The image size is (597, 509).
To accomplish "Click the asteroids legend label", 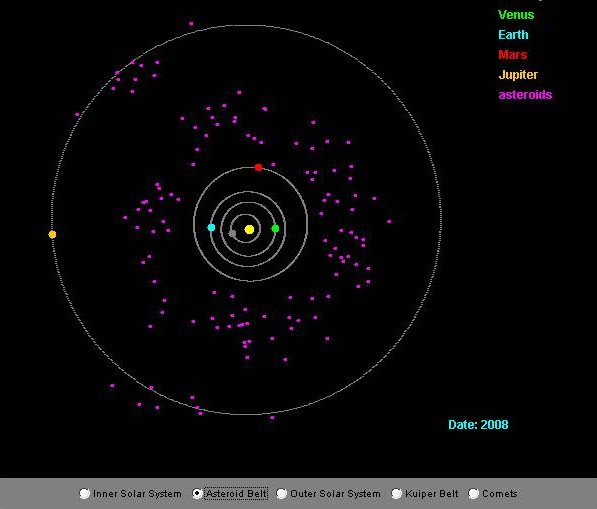I will point(525,95).
